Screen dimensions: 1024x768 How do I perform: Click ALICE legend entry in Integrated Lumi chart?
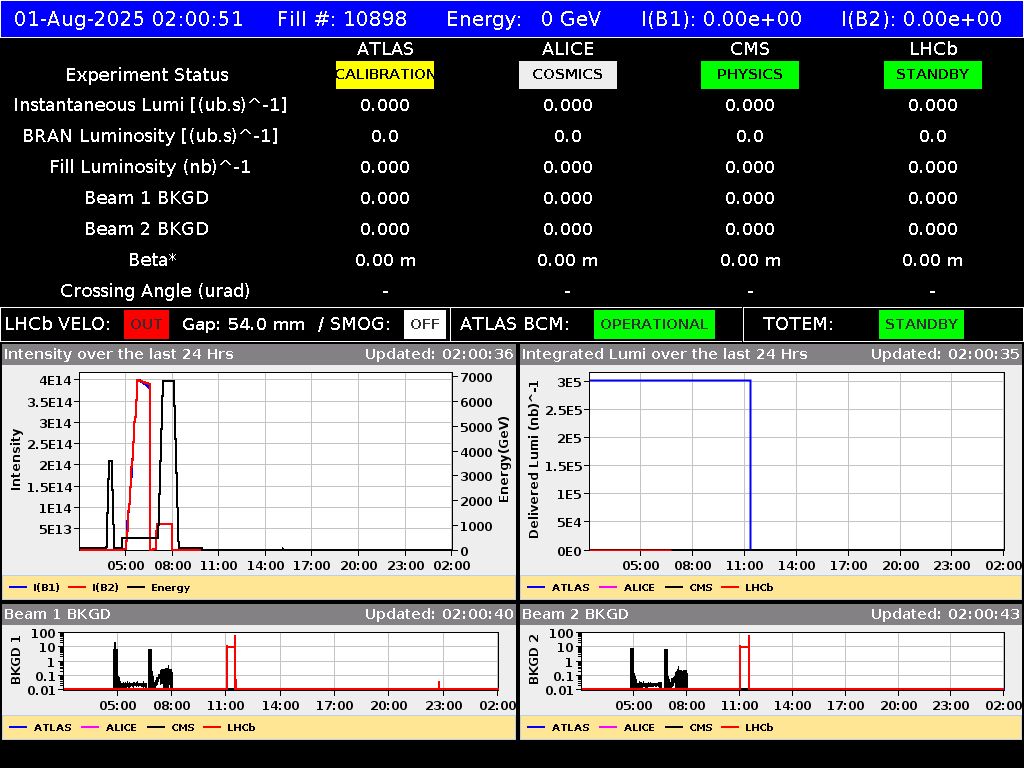tap(627, 588)
